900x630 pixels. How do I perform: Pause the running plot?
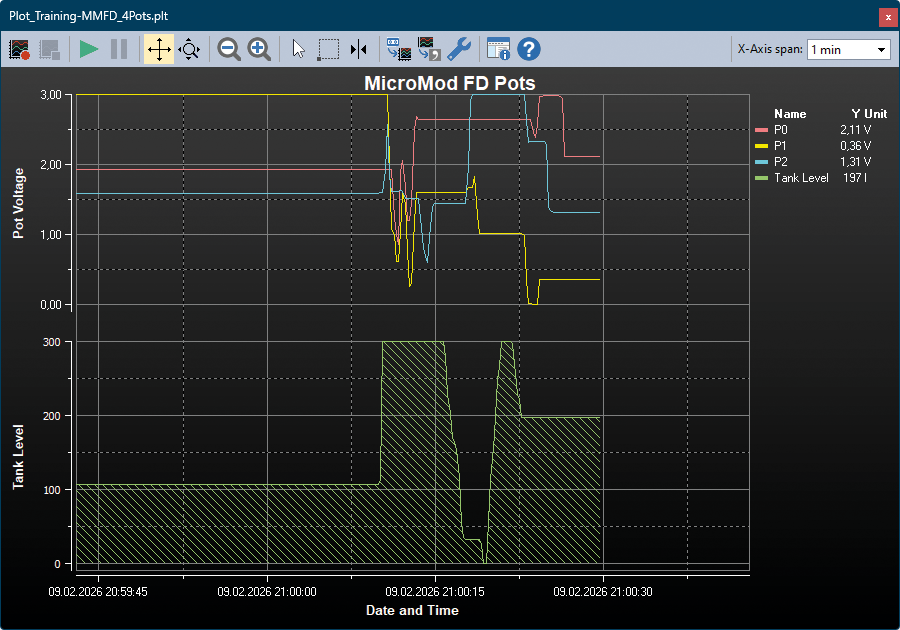pos(119,49)
